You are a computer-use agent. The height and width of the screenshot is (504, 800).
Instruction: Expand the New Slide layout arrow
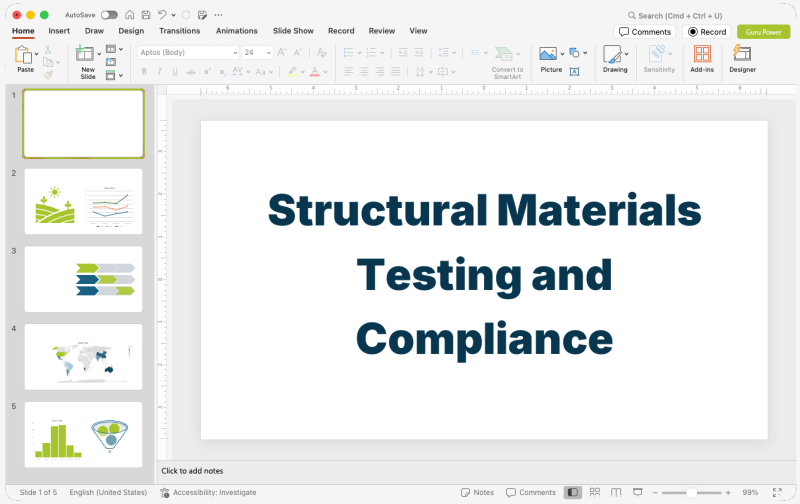(x=99, y=54)
